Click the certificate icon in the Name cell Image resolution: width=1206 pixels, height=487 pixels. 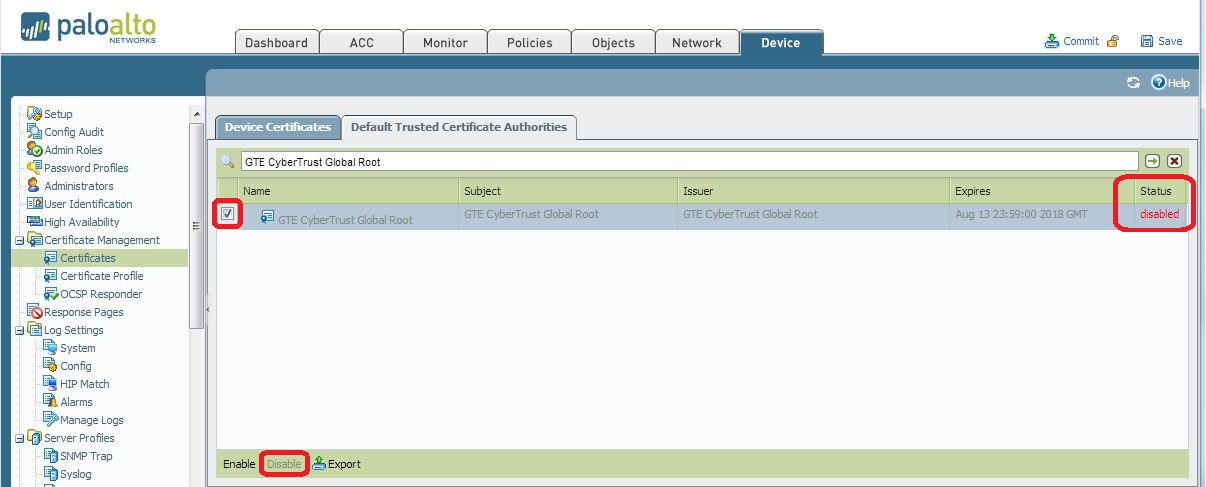[x=267, y=217]
